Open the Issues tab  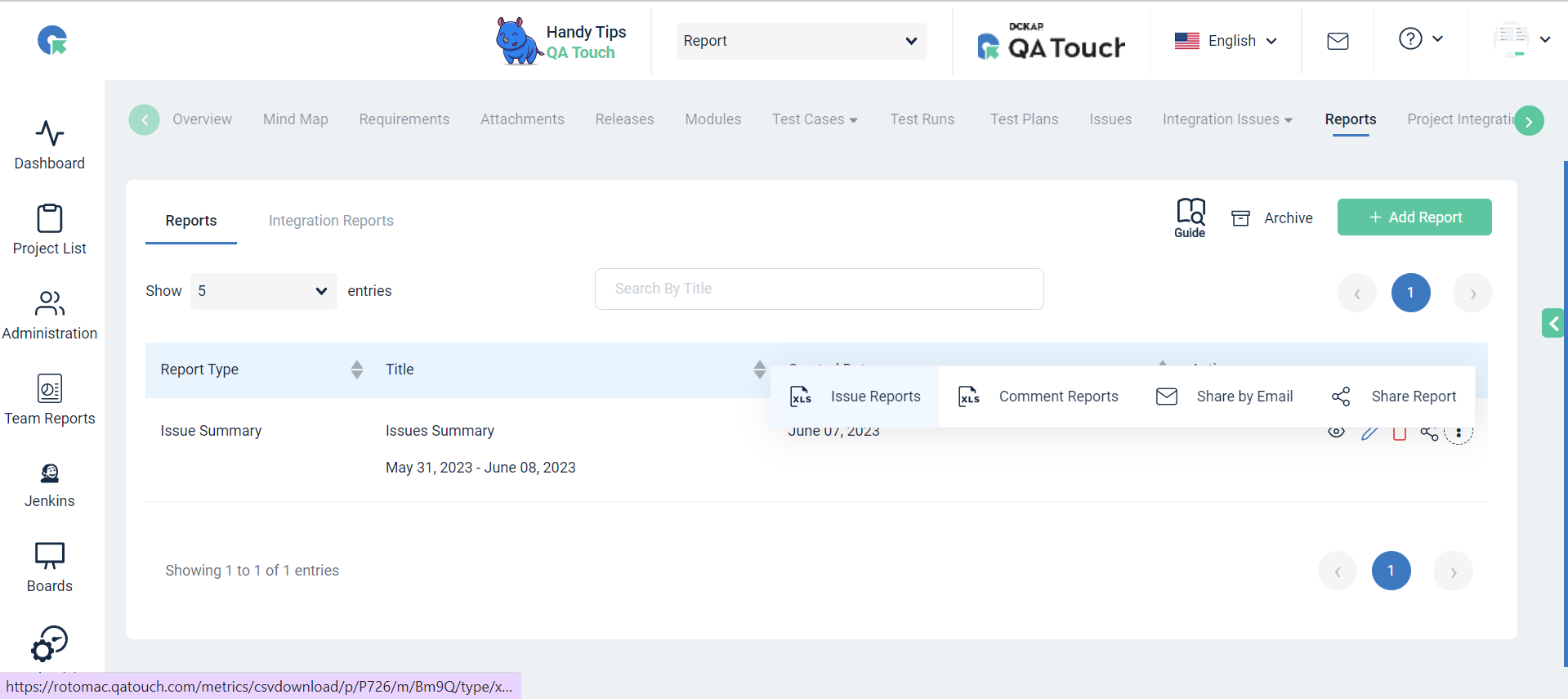point(1110,119)
